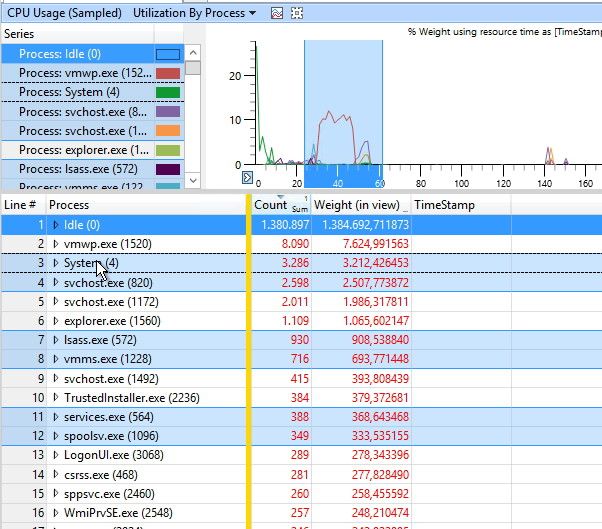Click the TimeStamp column header
602x529 pixels.
coord(445,205)
